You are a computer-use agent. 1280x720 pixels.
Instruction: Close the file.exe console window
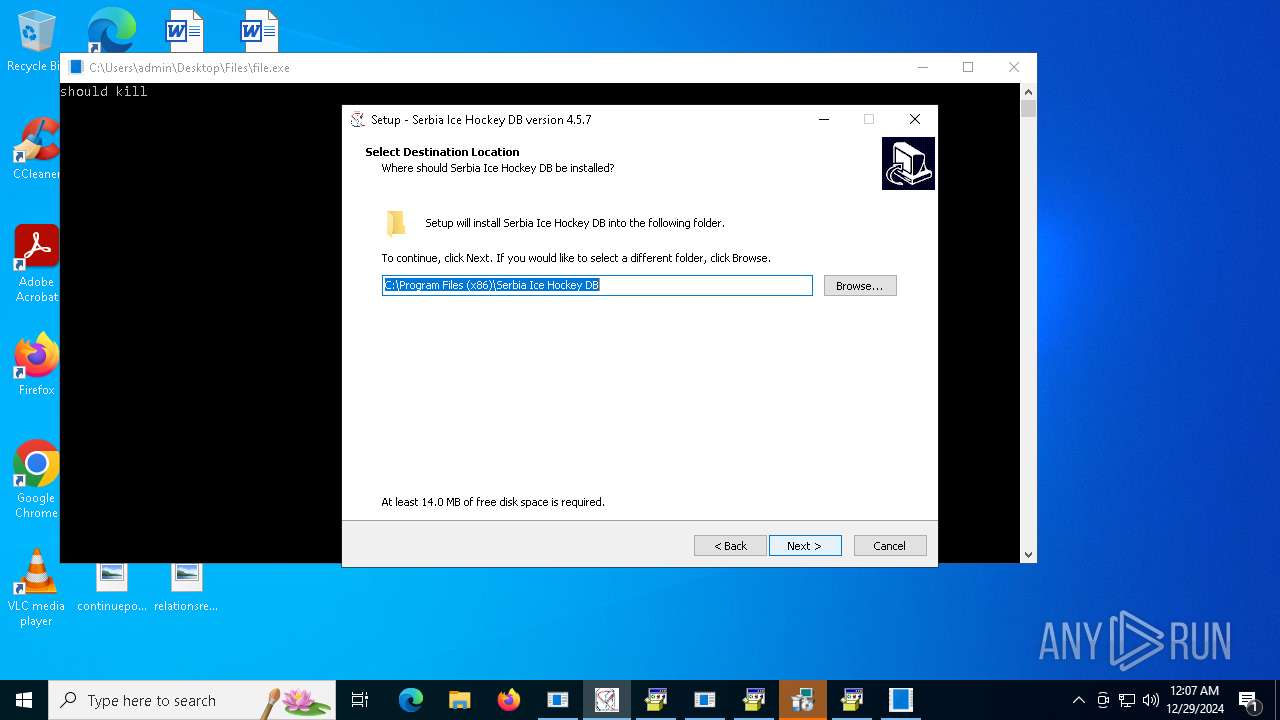pyautogui.click(x=1014, y=68)
